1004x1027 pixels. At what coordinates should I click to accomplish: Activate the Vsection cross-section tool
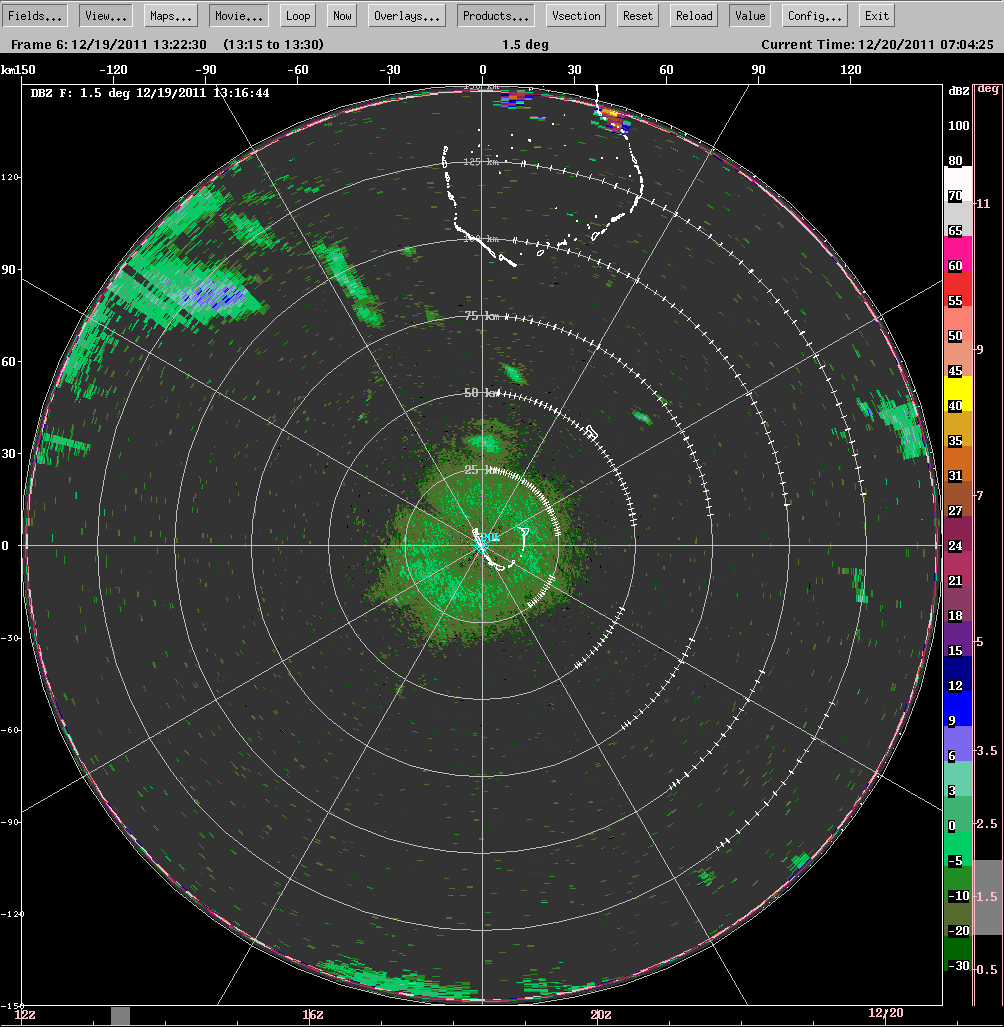(574, 14)
